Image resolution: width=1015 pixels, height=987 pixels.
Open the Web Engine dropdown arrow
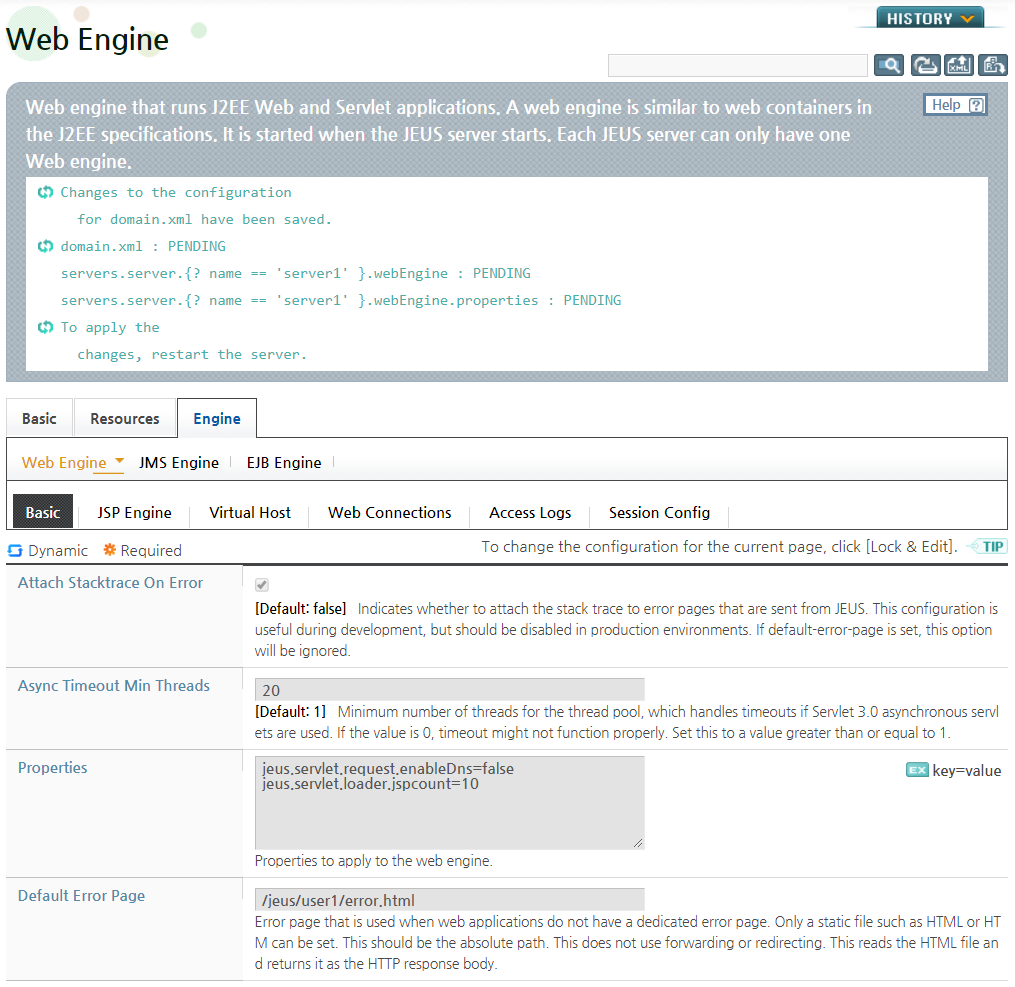[119, 461]
